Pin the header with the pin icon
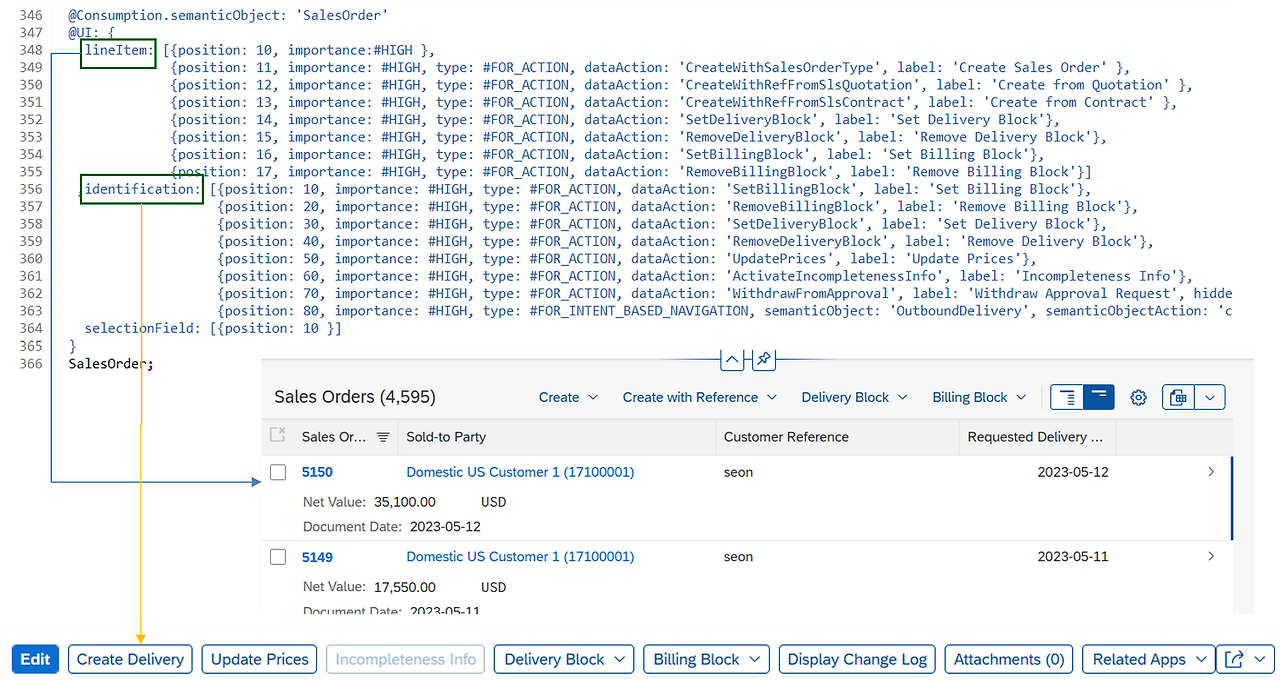This screenshot has height=680, width=1280. coord(763,359)
